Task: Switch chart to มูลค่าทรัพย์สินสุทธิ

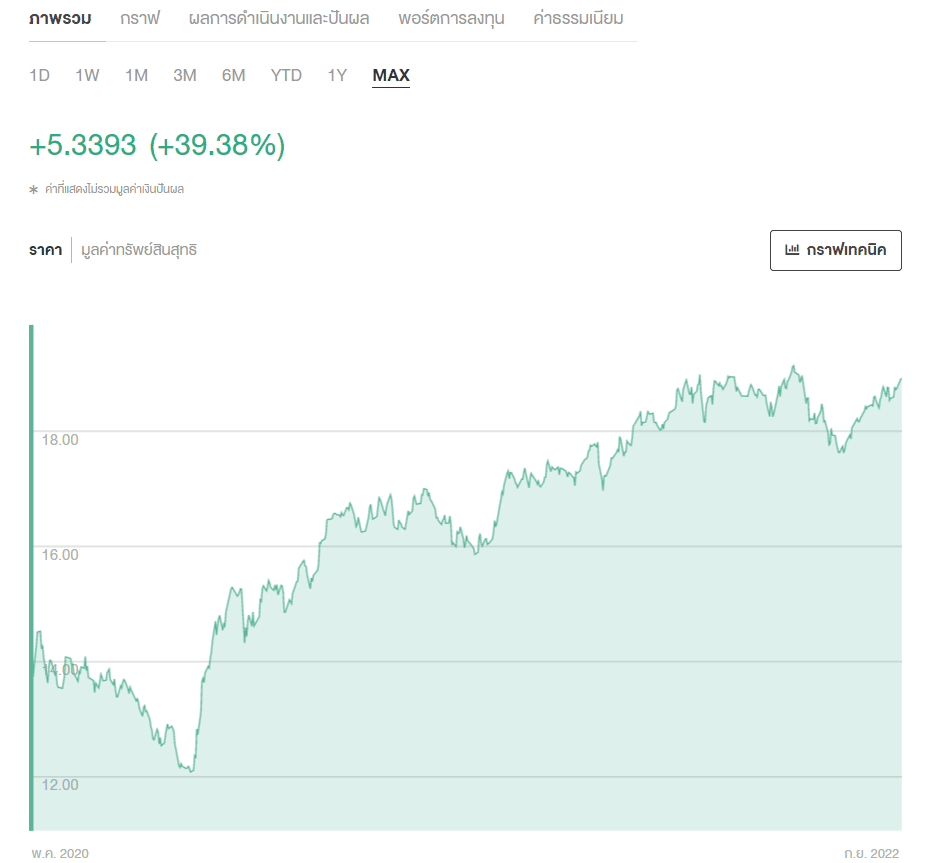Action: tap(139, 250)
